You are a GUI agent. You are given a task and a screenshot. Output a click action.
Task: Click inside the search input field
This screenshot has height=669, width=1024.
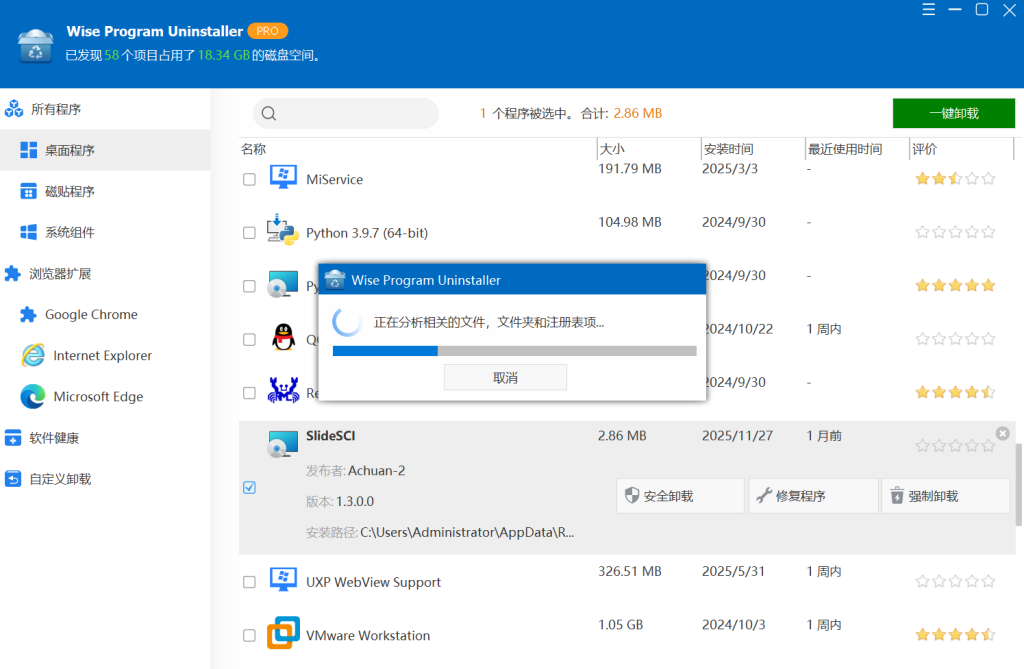click(x=350, y=113)
